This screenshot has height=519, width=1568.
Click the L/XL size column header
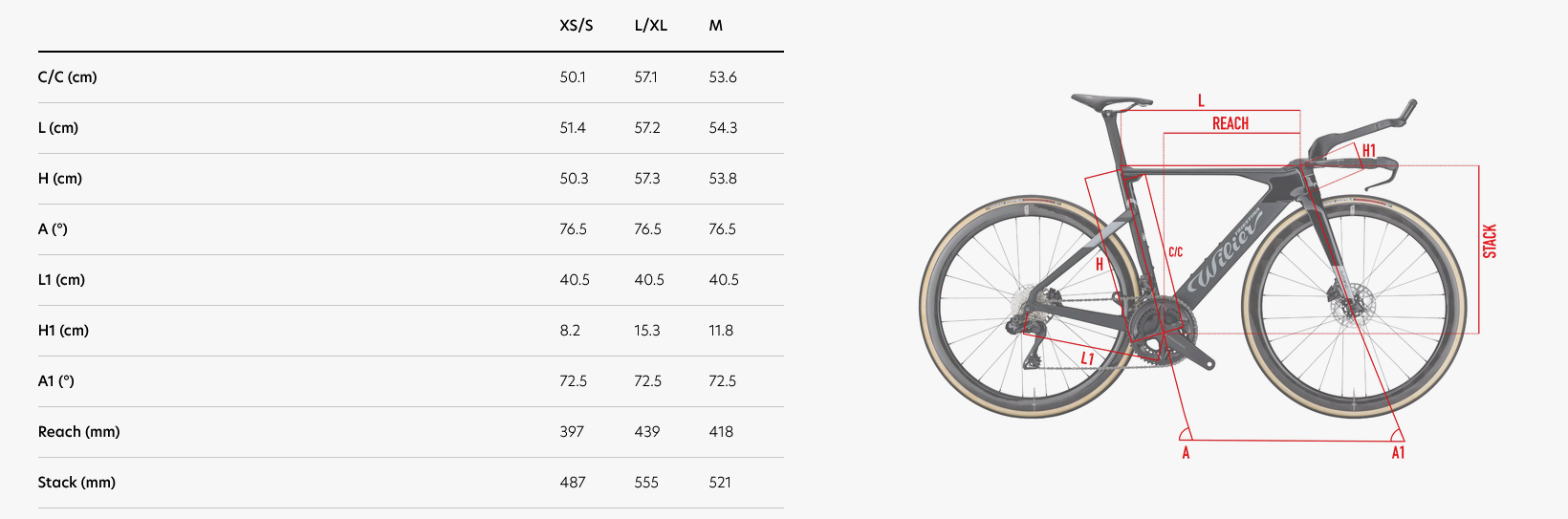(x=651, y=26)
